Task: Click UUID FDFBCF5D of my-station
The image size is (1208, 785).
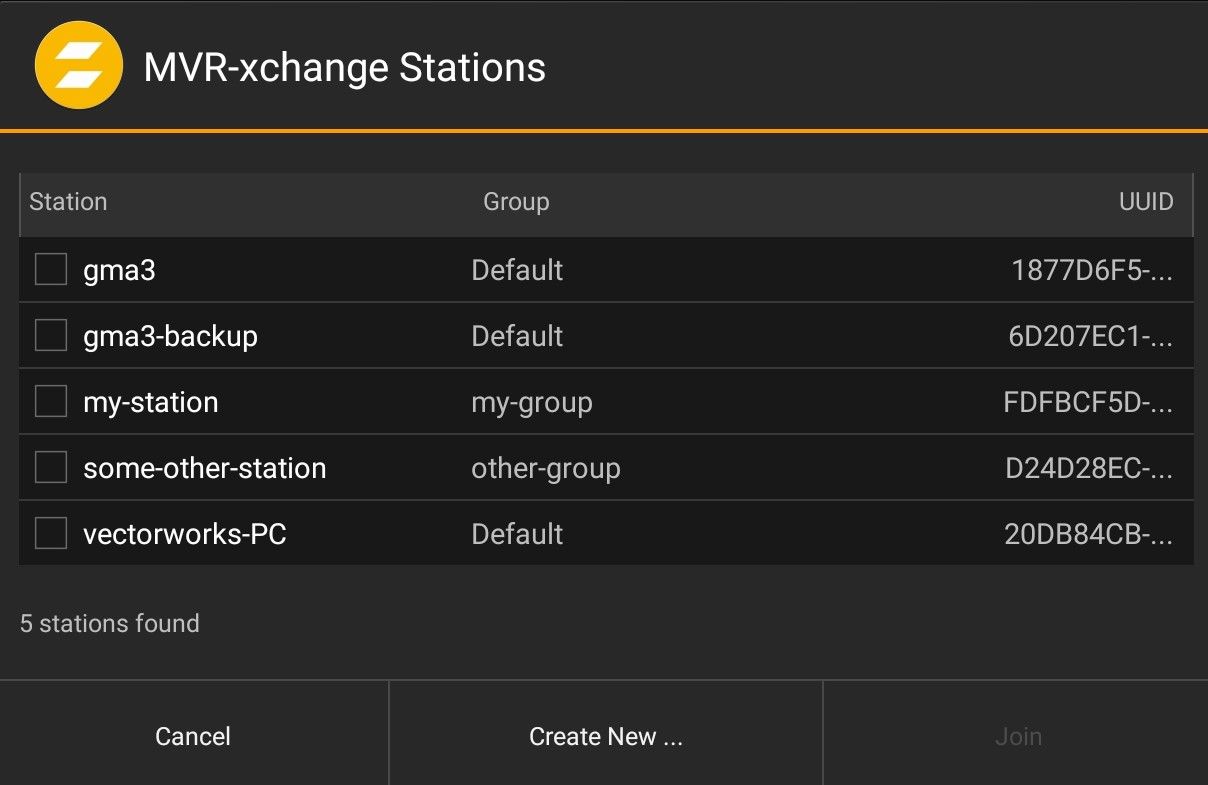Action: [x=1087, y=402]
